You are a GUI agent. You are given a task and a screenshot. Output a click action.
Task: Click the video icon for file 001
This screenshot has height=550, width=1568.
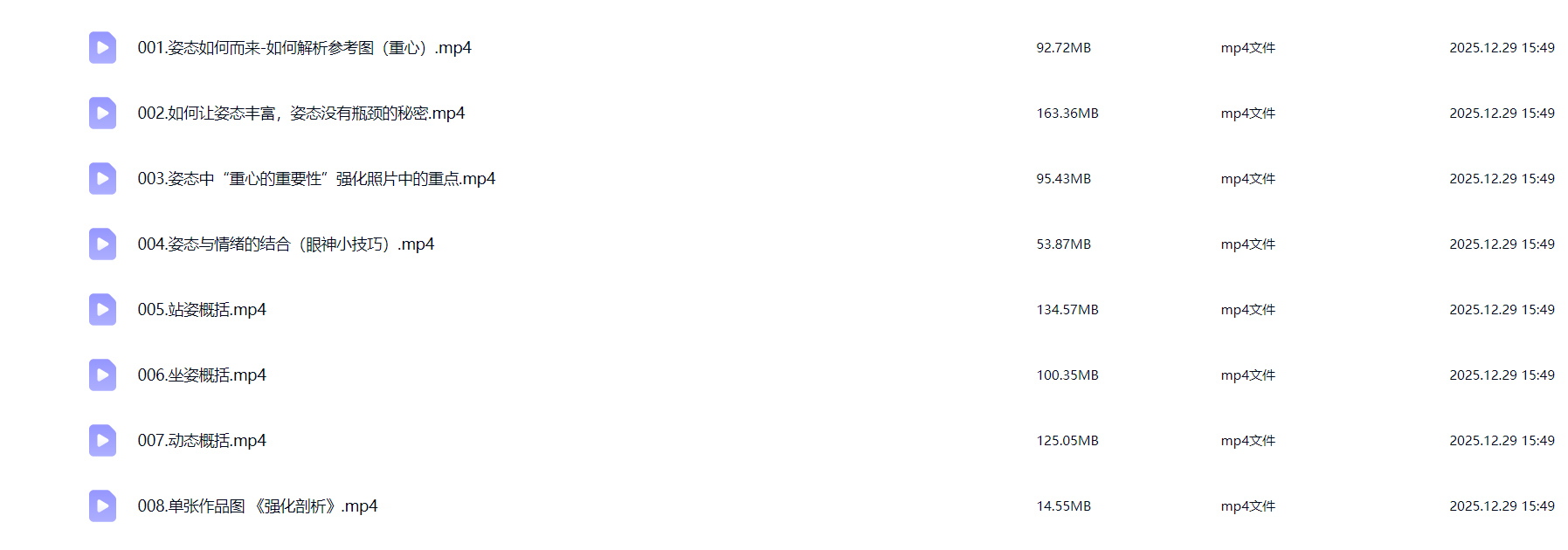point(102,48)
